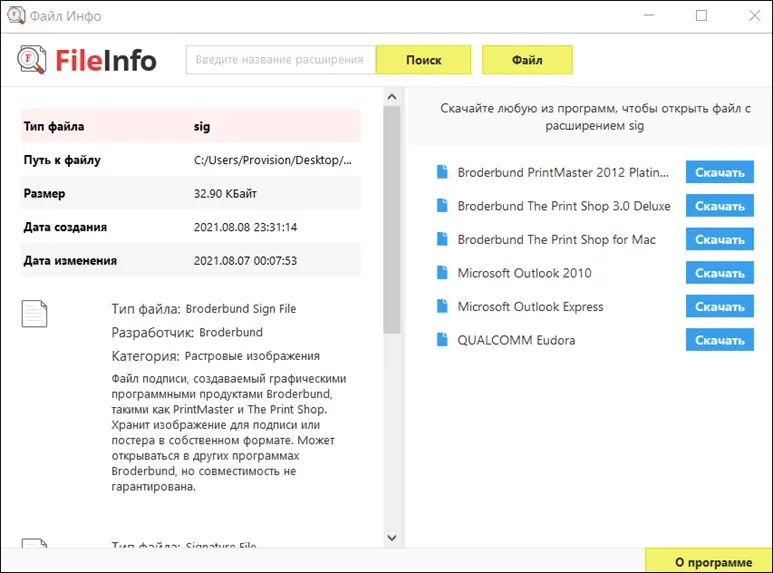Click scrollbar up arrow in left panel
Image resolution: width=773 pixels, height=573 pixels.
tap(392, 97)
